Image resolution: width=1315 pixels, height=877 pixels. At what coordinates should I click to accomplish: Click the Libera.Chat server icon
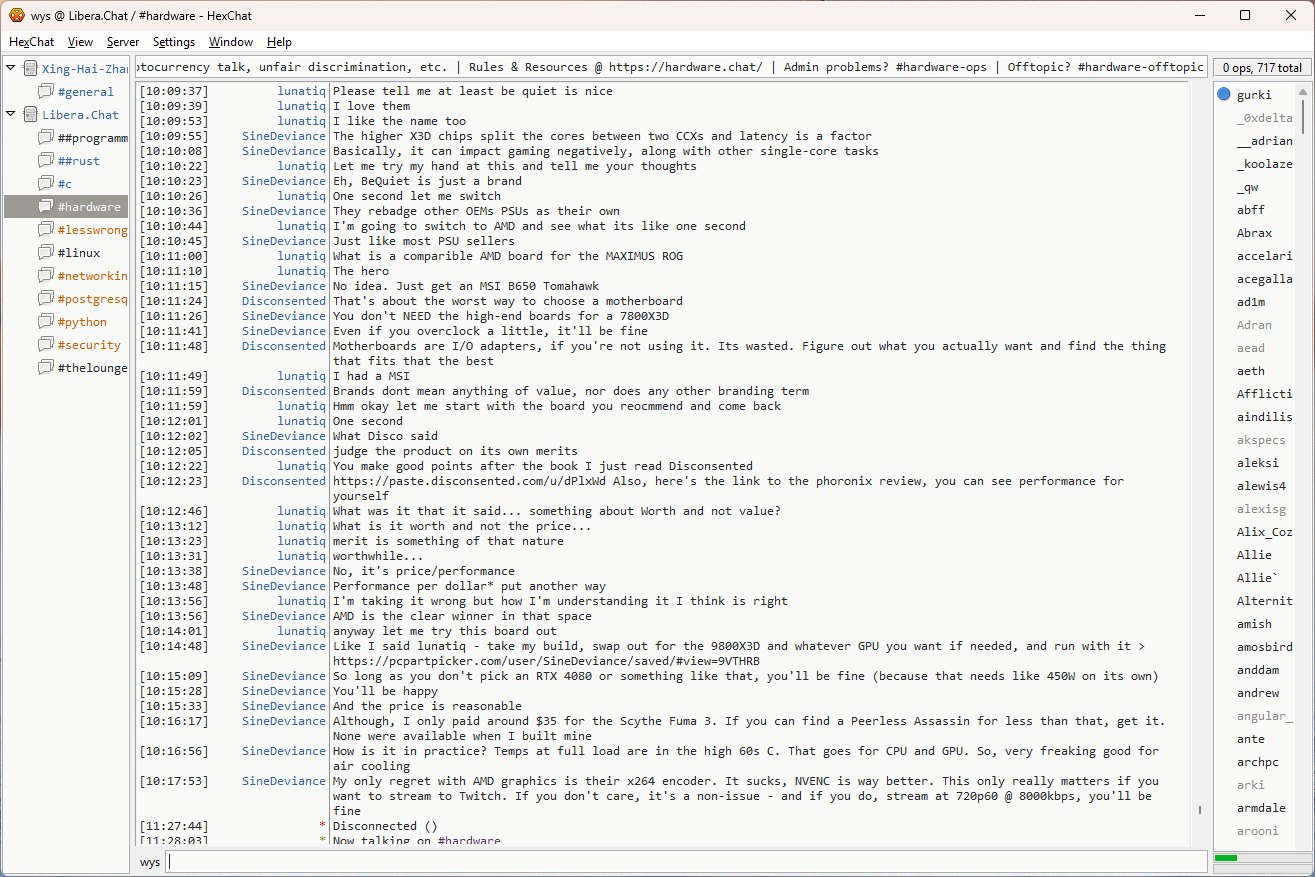click(30, 115)
